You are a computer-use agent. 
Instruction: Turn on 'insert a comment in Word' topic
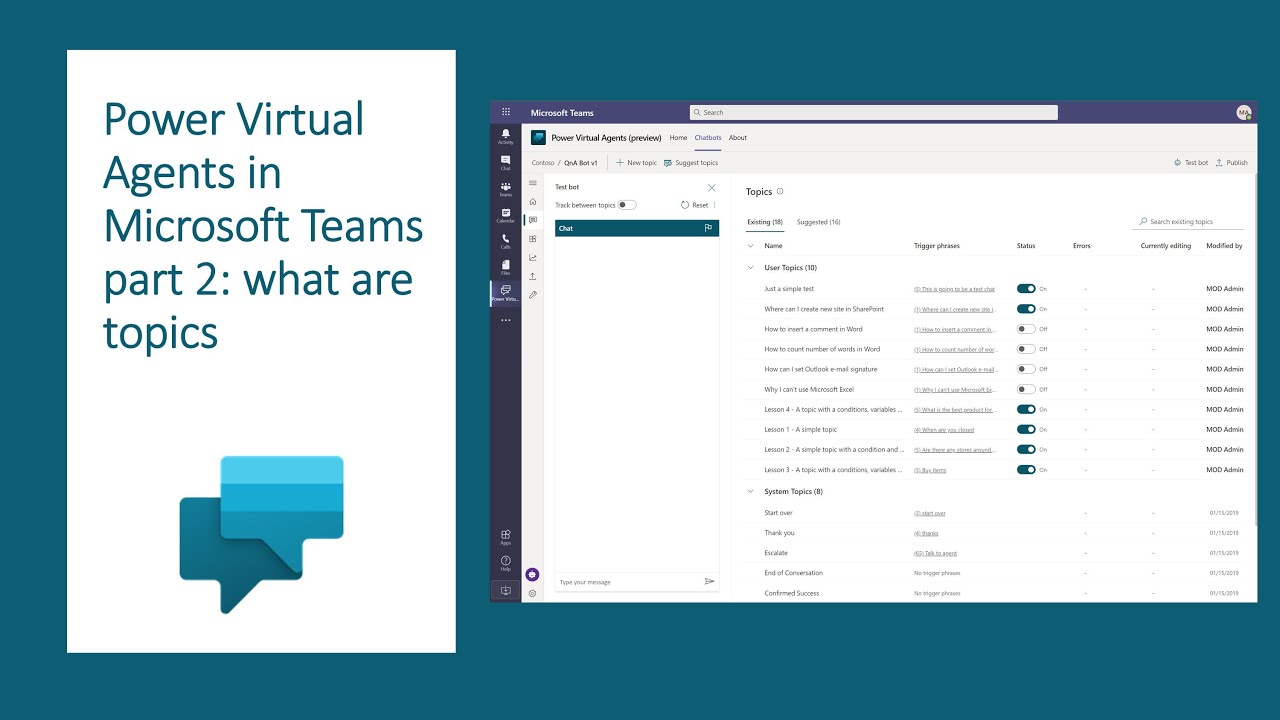(1026, 329)
